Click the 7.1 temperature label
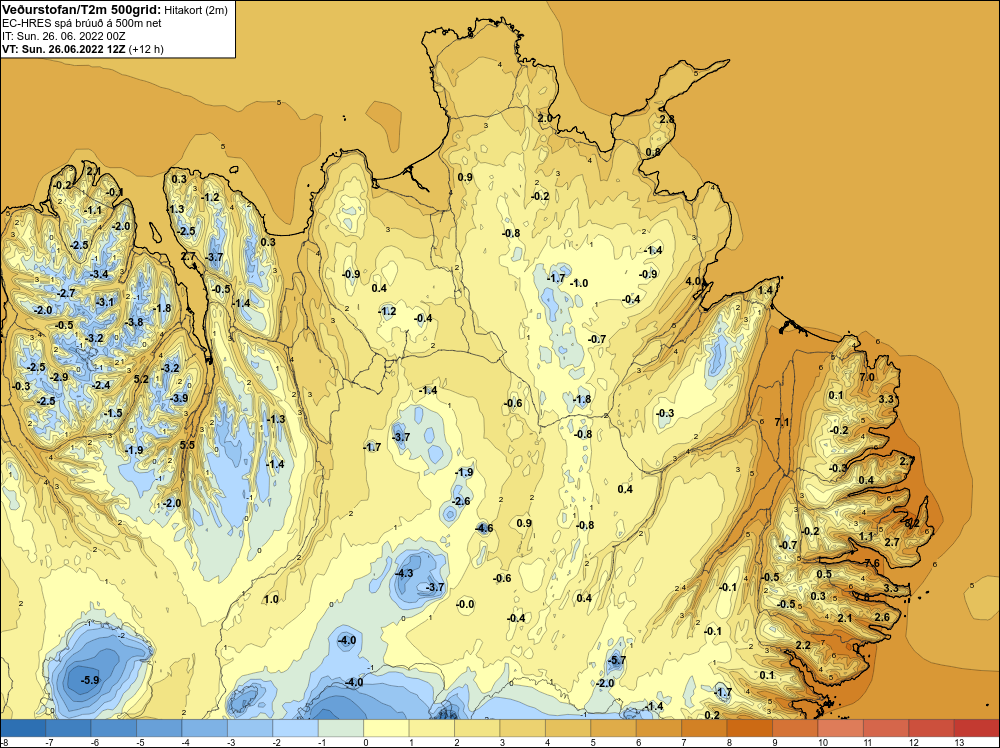The height and width of the screenshot is (748, 1000). 782,422
